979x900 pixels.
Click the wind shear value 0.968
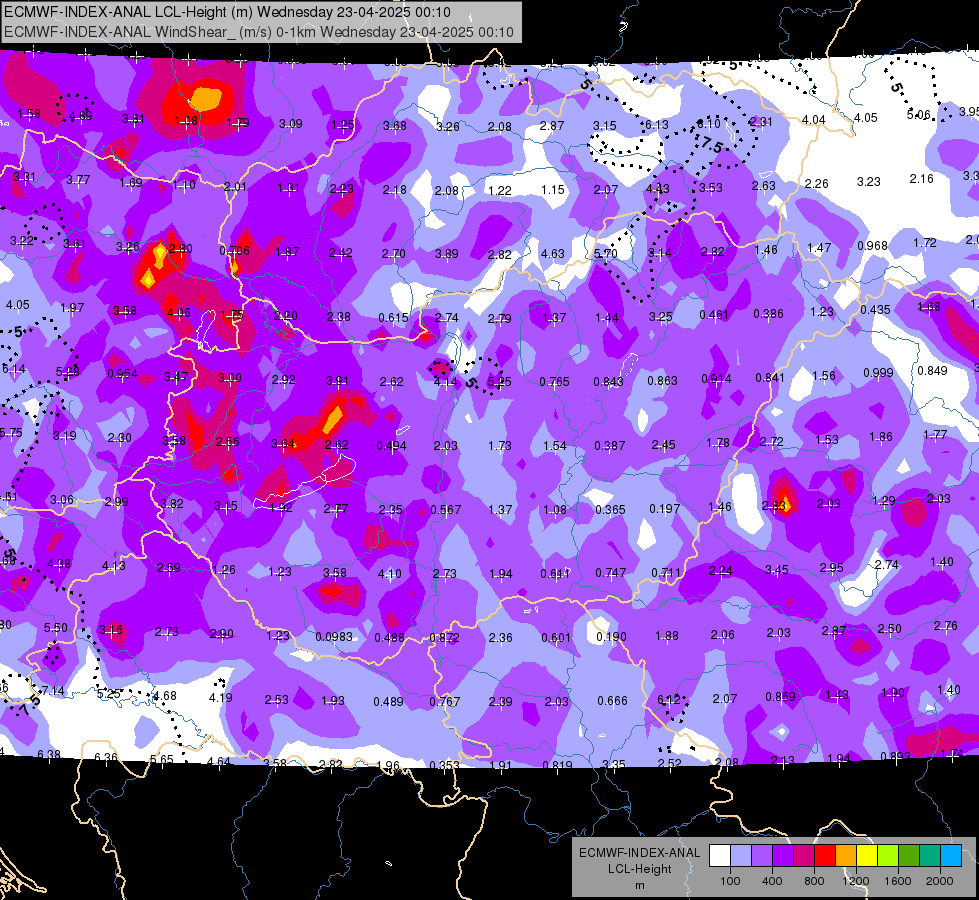(872, 245)
